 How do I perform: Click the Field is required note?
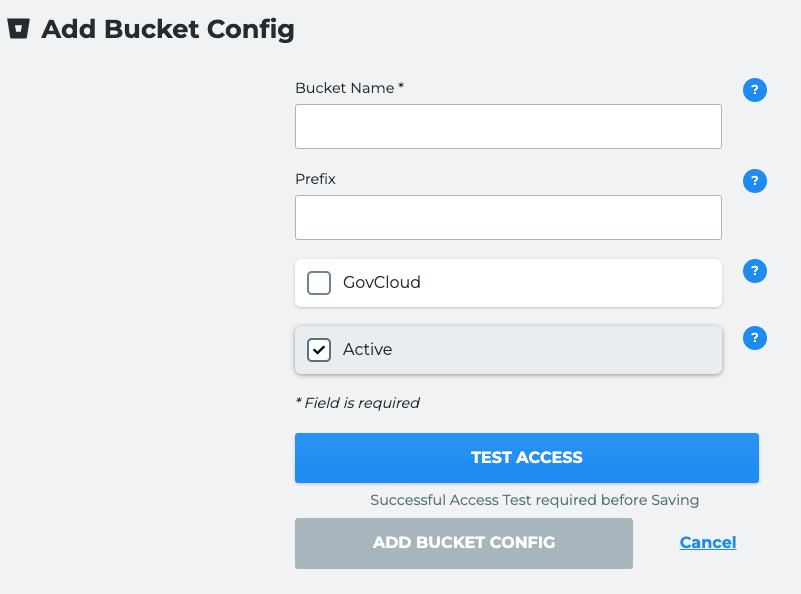coord(357,403)
